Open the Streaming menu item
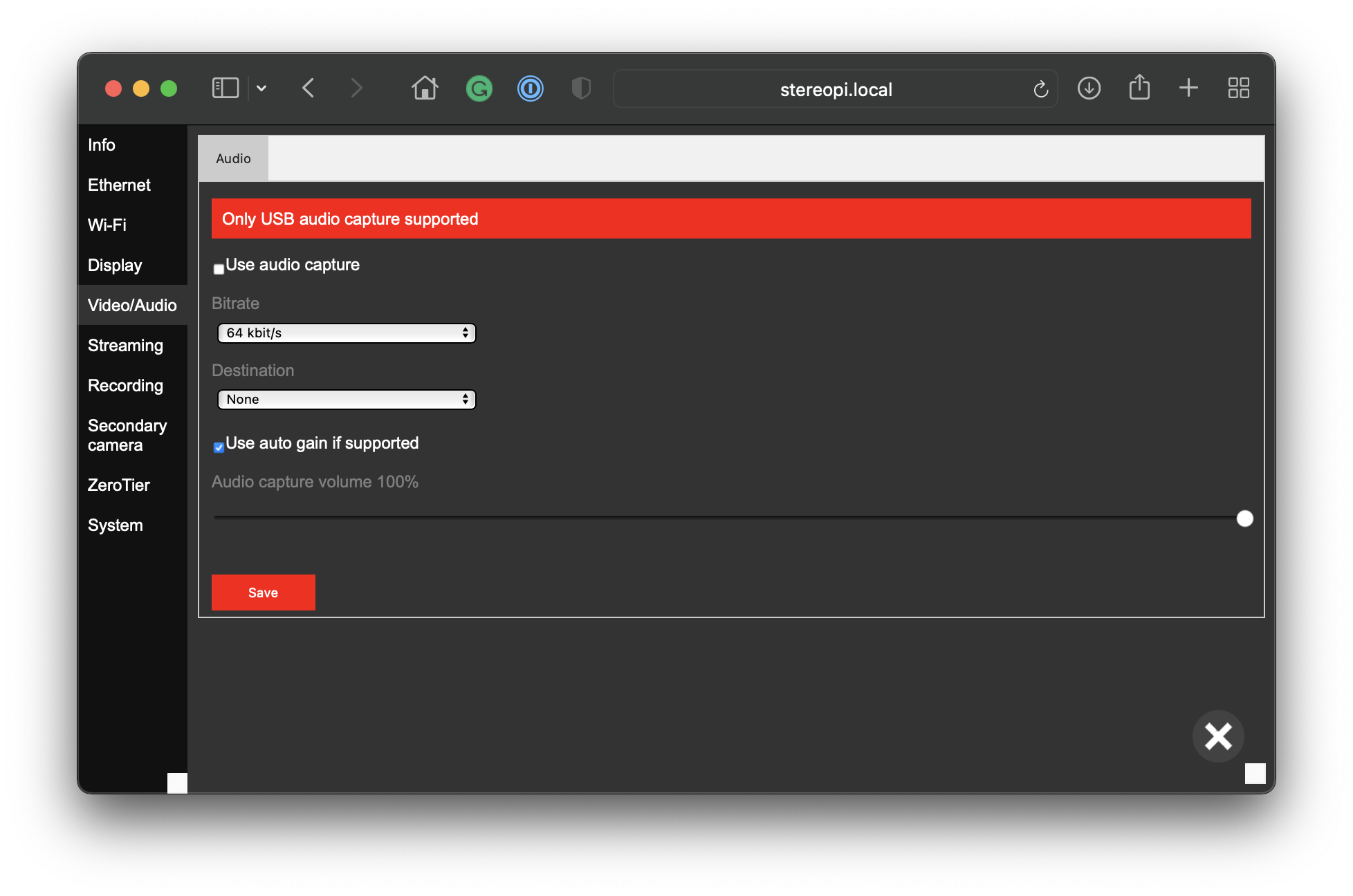This screenshot has height=896, width=1353. pos(125,346)
